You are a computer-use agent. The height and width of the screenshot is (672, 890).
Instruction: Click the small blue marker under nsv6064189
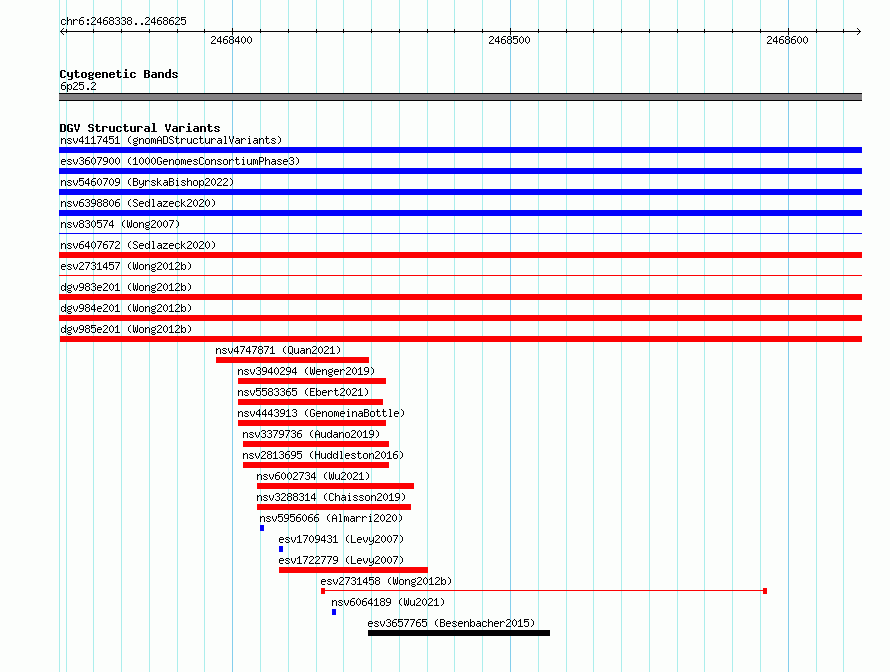(x=334, y=612)
